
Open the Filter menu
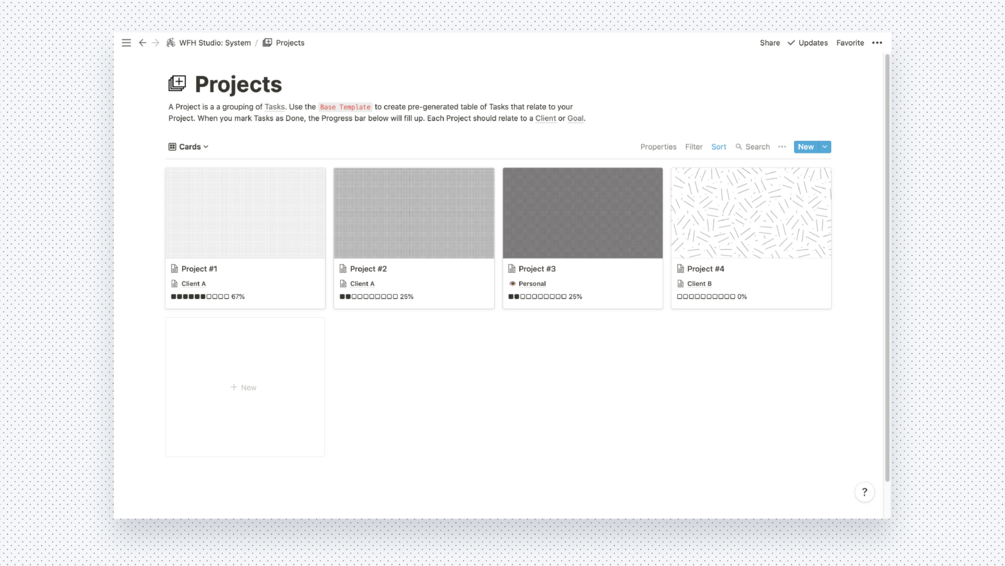tap(694, 147)
